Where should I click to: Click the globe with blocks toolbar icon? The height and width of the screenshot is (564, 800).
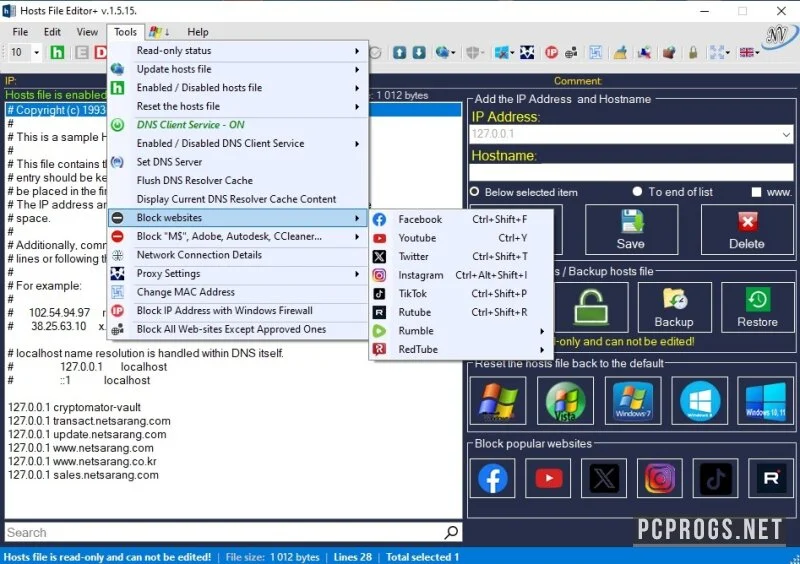click(571, 52)
